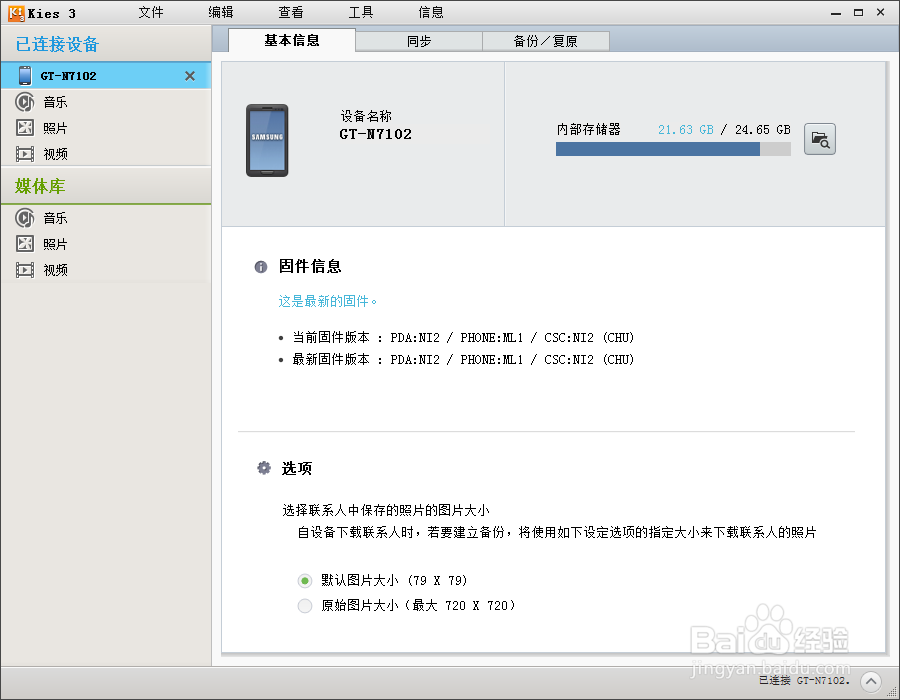
Task: Click the 21.63 GB used storage value
Action: (686, 130)
